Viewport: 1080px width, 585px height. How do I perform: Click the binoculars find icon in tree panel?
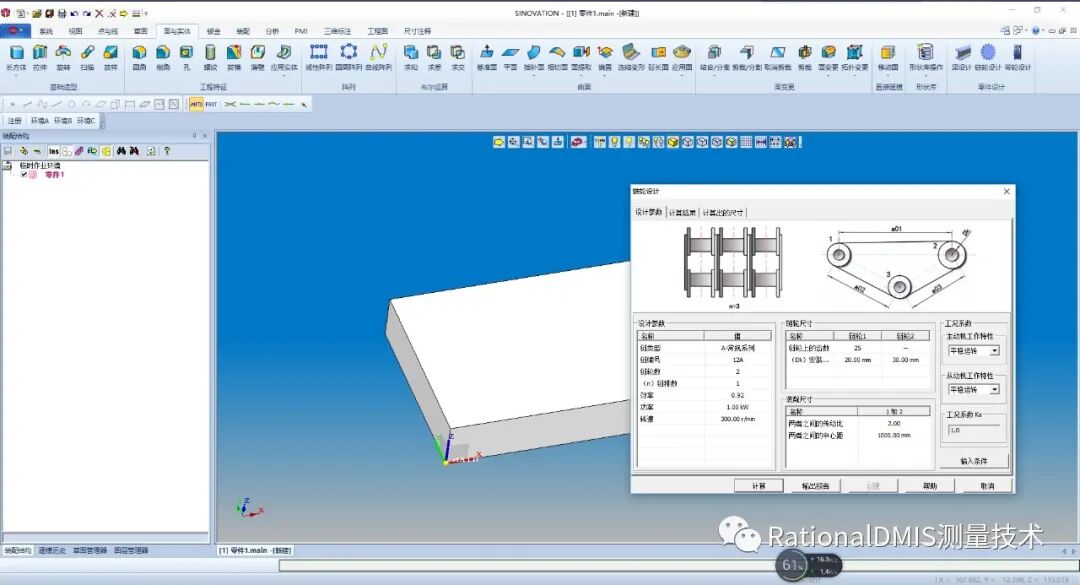click(121, 151)
